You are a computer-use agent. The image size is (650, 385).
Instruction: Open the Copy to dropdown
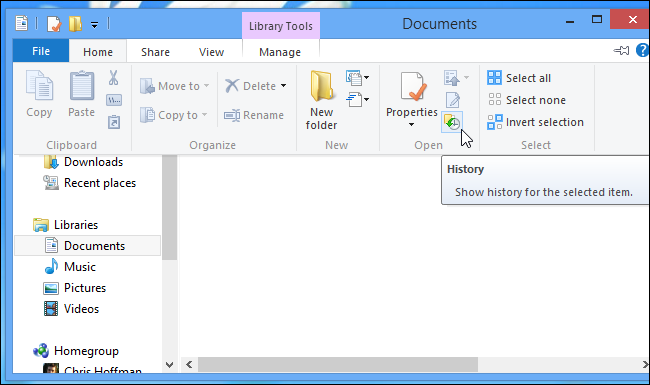click(174, 115)
